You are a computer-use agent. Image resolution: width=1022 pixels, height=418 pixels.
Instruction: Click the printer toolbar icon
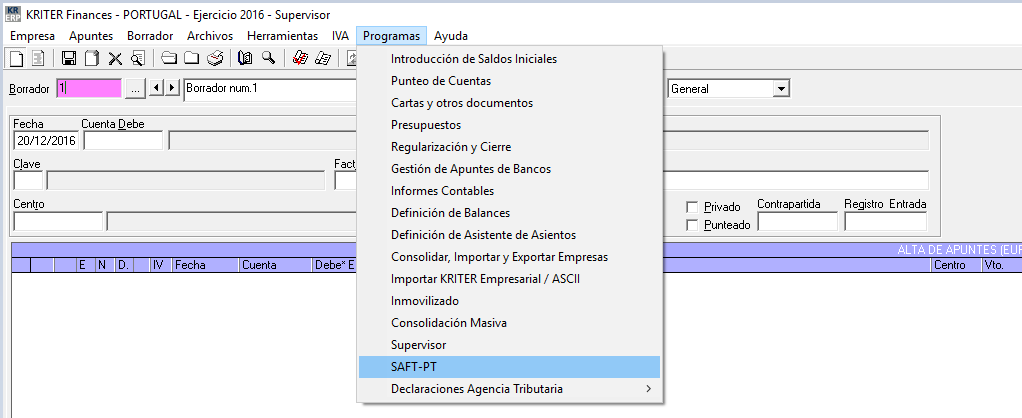(215, 58)
